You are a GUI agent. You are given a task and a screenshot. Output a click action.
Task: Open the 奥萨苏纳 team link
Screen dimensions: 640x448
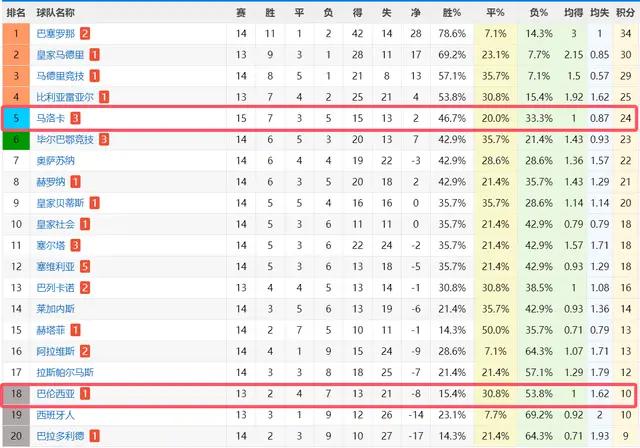pos(56,161)
